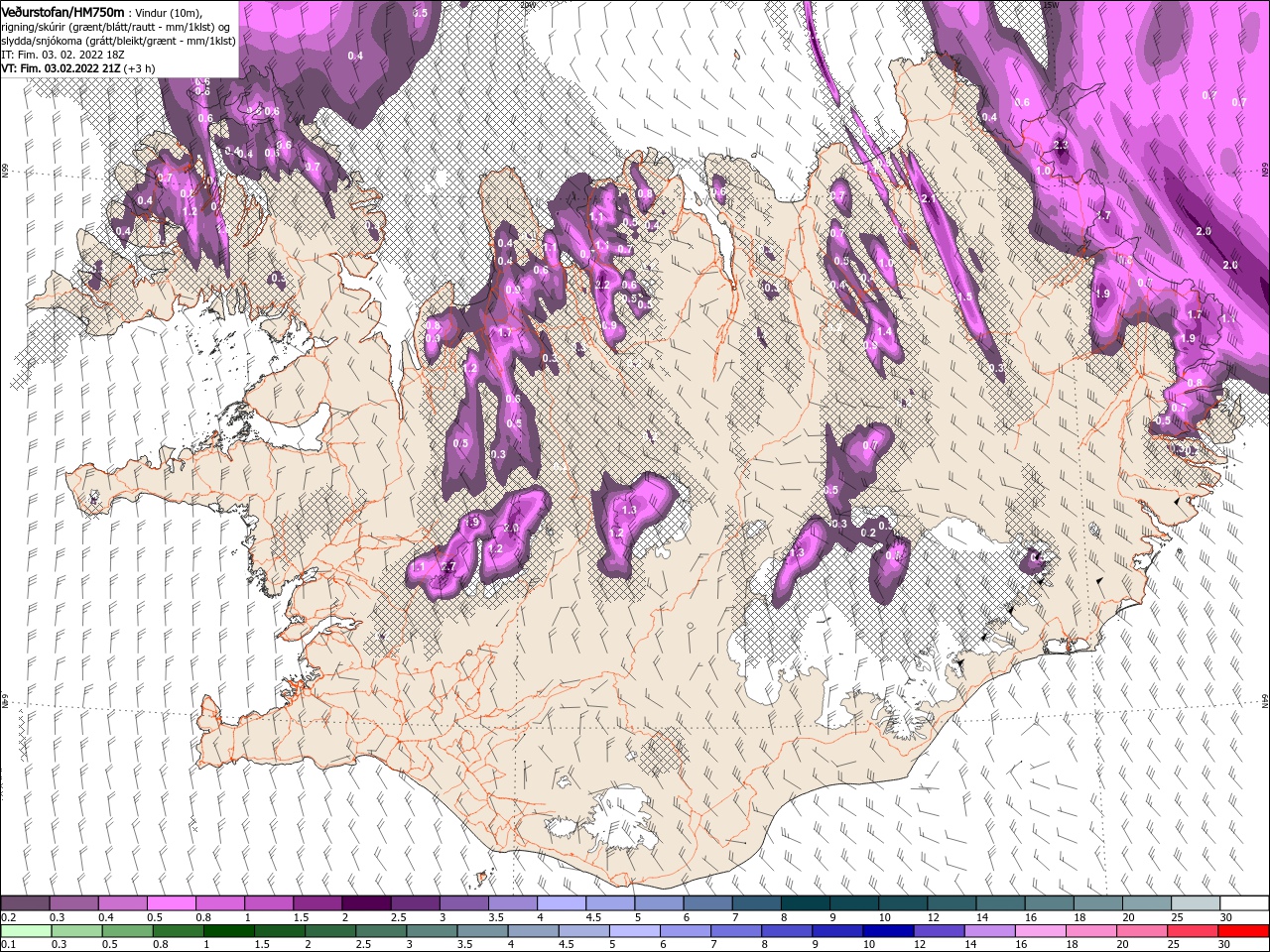The width and height of the screenshot is (1270, 952).
Task: Select the 16 mm grey-teal snow swatch
Action: [x=1050, y=903]
